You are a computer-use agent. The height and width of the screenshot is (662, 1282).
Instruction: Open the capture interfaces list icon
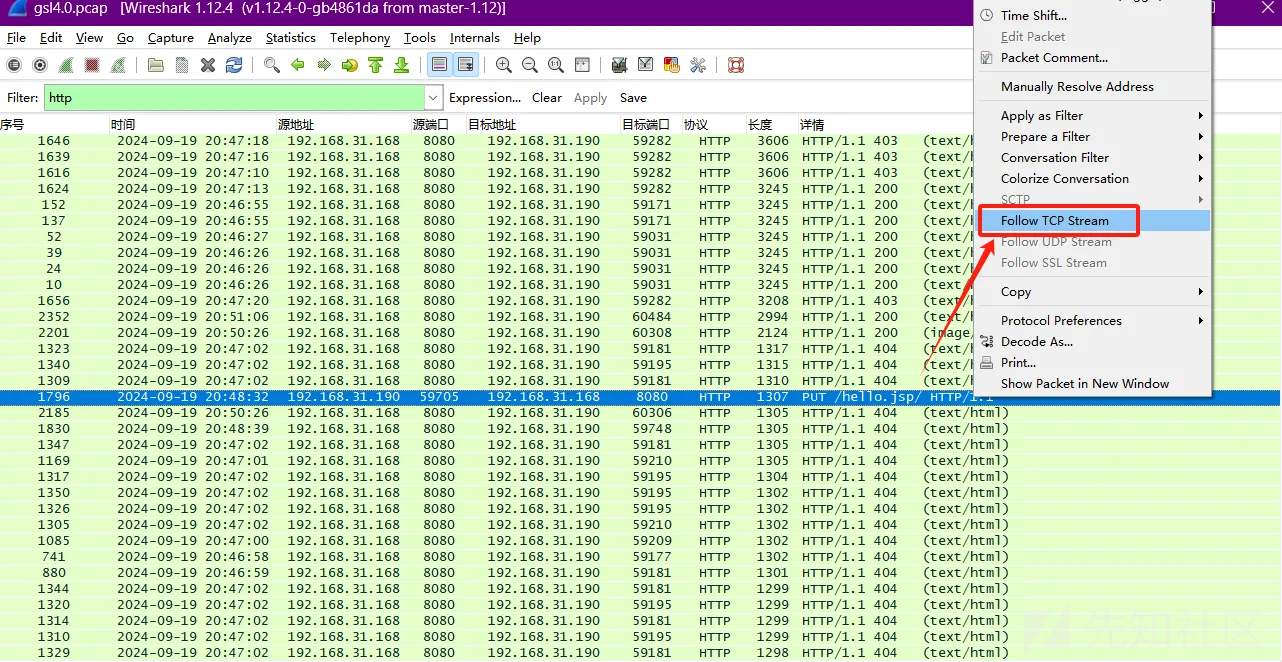(14, 65)
